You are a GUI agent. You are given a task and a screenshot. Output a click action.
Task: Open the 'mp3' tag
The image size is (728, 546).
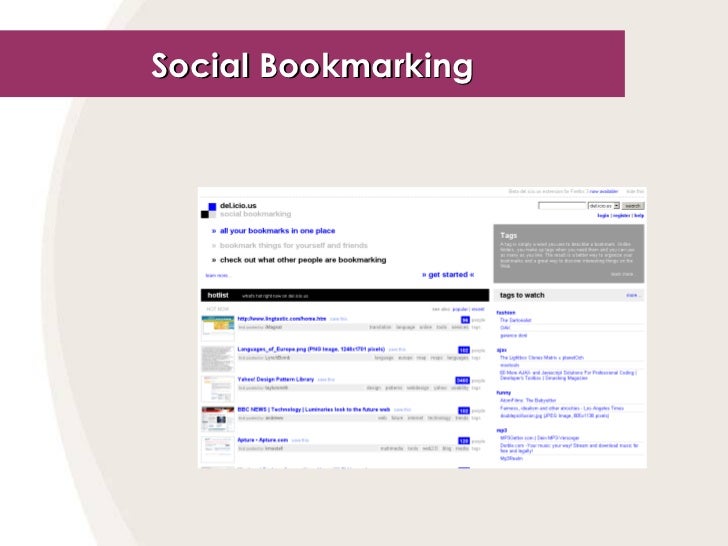[x=501, y=430]
